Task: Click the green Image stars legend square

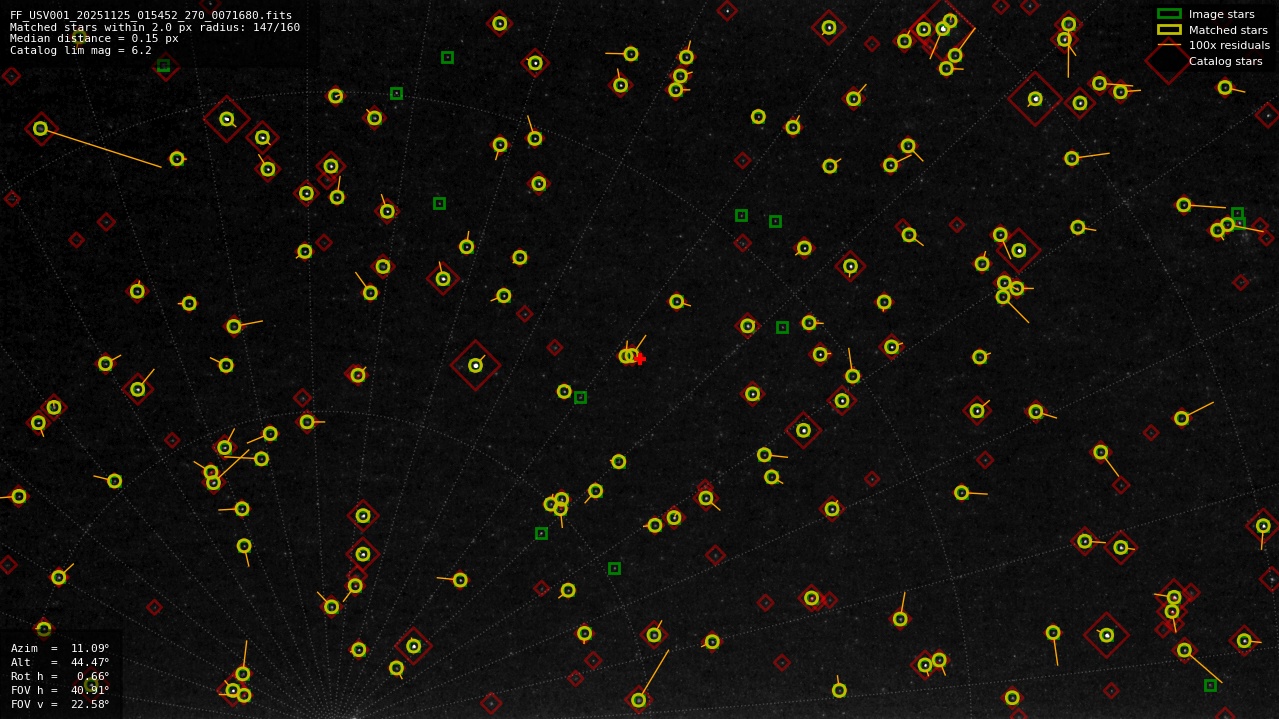Action: pyautogui.click(x=1169, y=14)
